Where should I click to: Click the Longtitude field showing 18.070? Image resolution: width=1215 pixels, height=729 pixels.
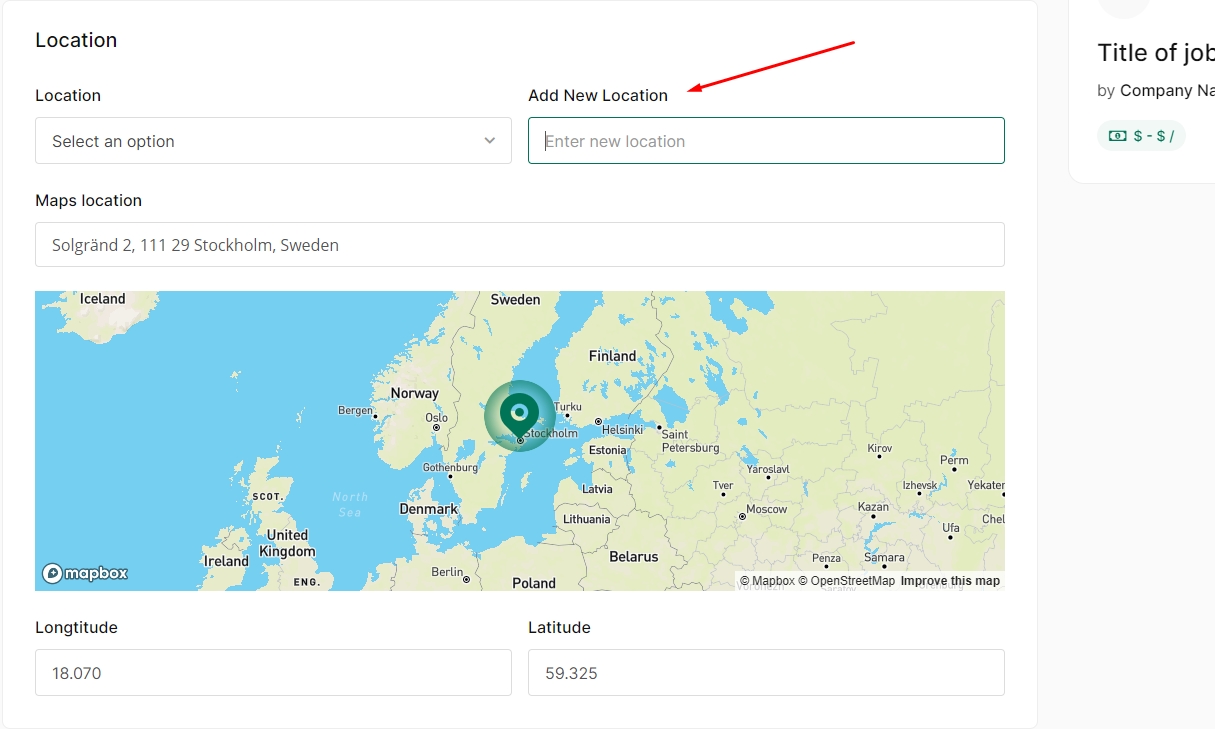pos(273,673)
